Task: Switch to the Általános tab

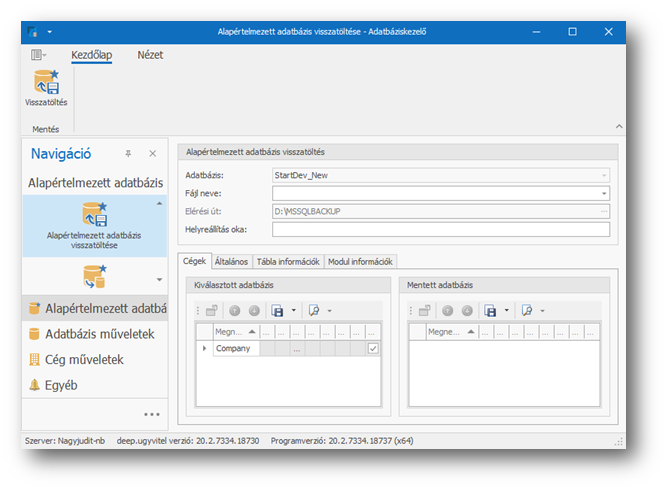Action: [231, 261]
